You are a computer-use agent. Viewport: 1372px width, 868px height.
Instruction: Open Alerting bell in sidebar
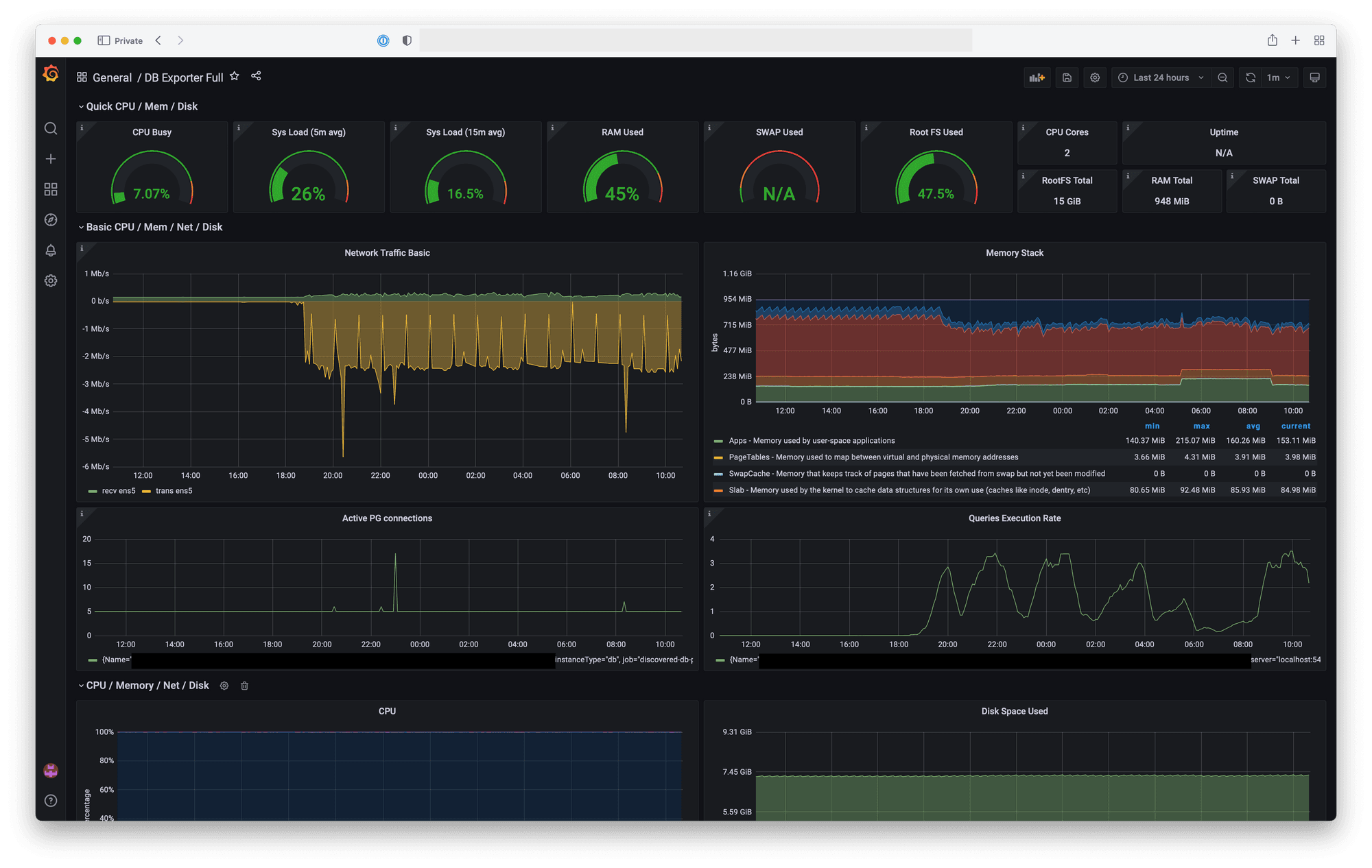click(51, 250)
